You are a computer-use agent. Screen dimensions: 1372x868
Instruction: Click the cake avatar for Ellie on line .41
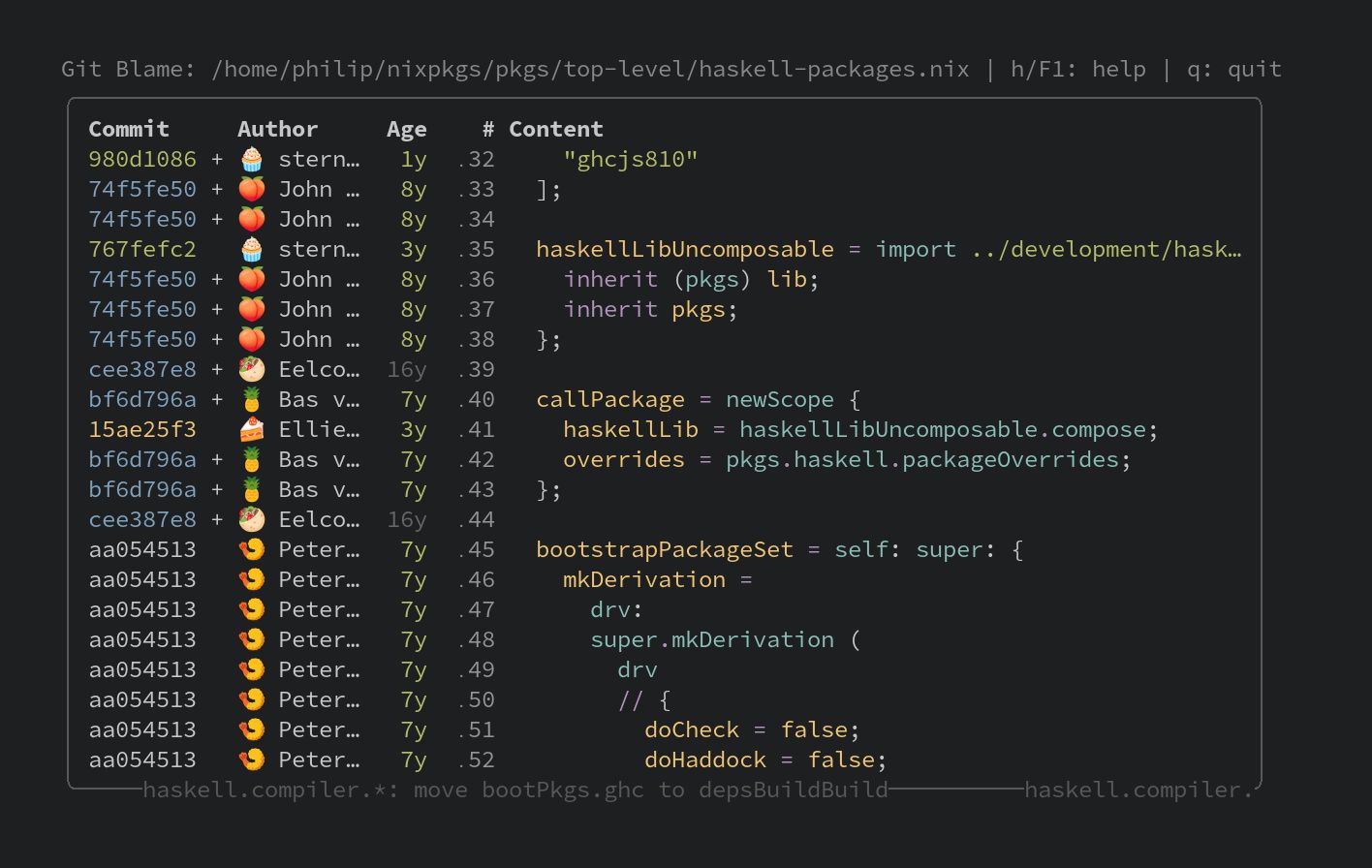pyautogui.click(x=251, y=429)
